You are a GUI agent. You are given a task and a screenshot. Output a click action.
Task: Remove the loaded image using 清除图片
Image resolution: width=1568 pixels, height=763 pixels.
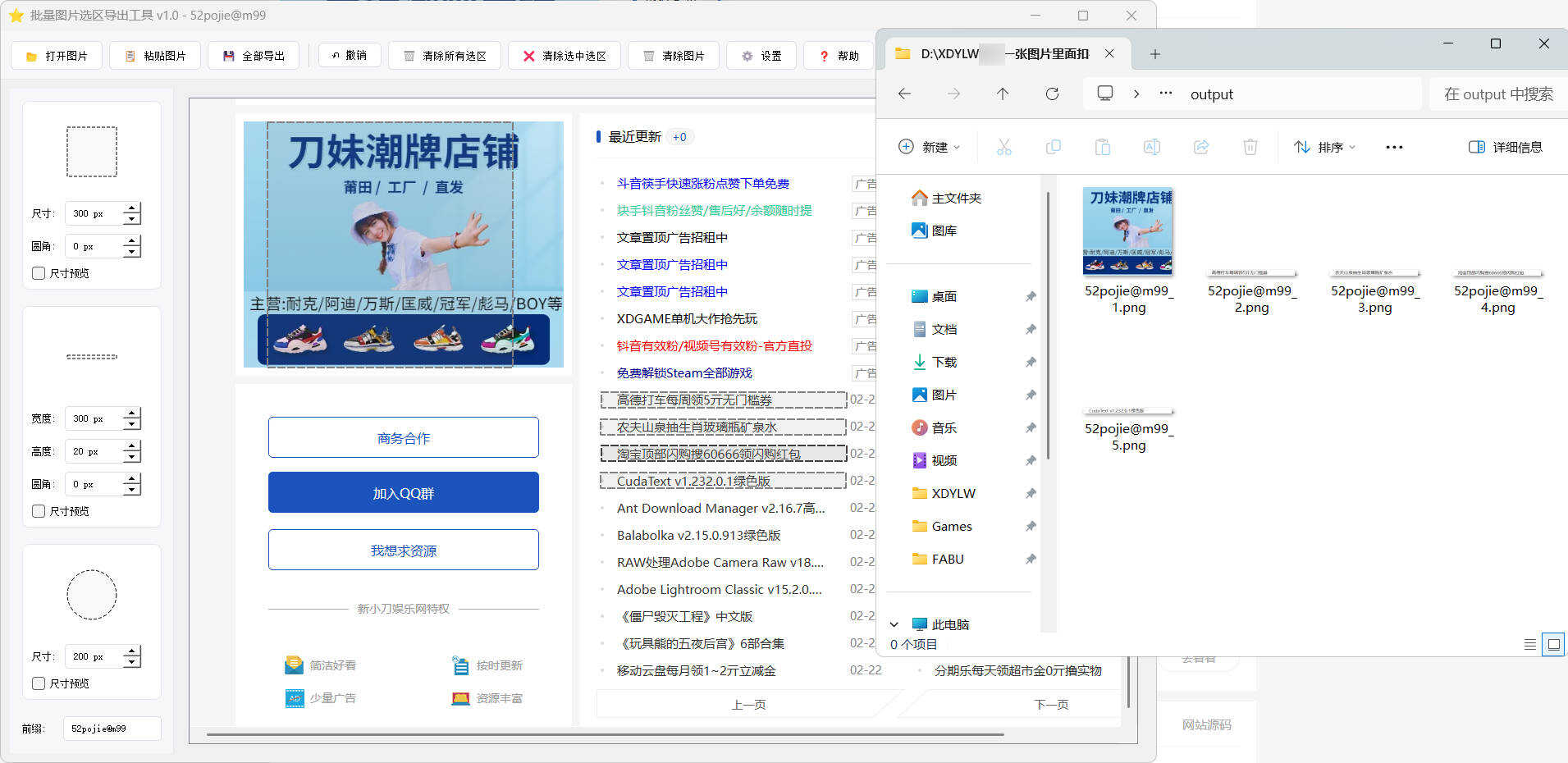[673, 55]
